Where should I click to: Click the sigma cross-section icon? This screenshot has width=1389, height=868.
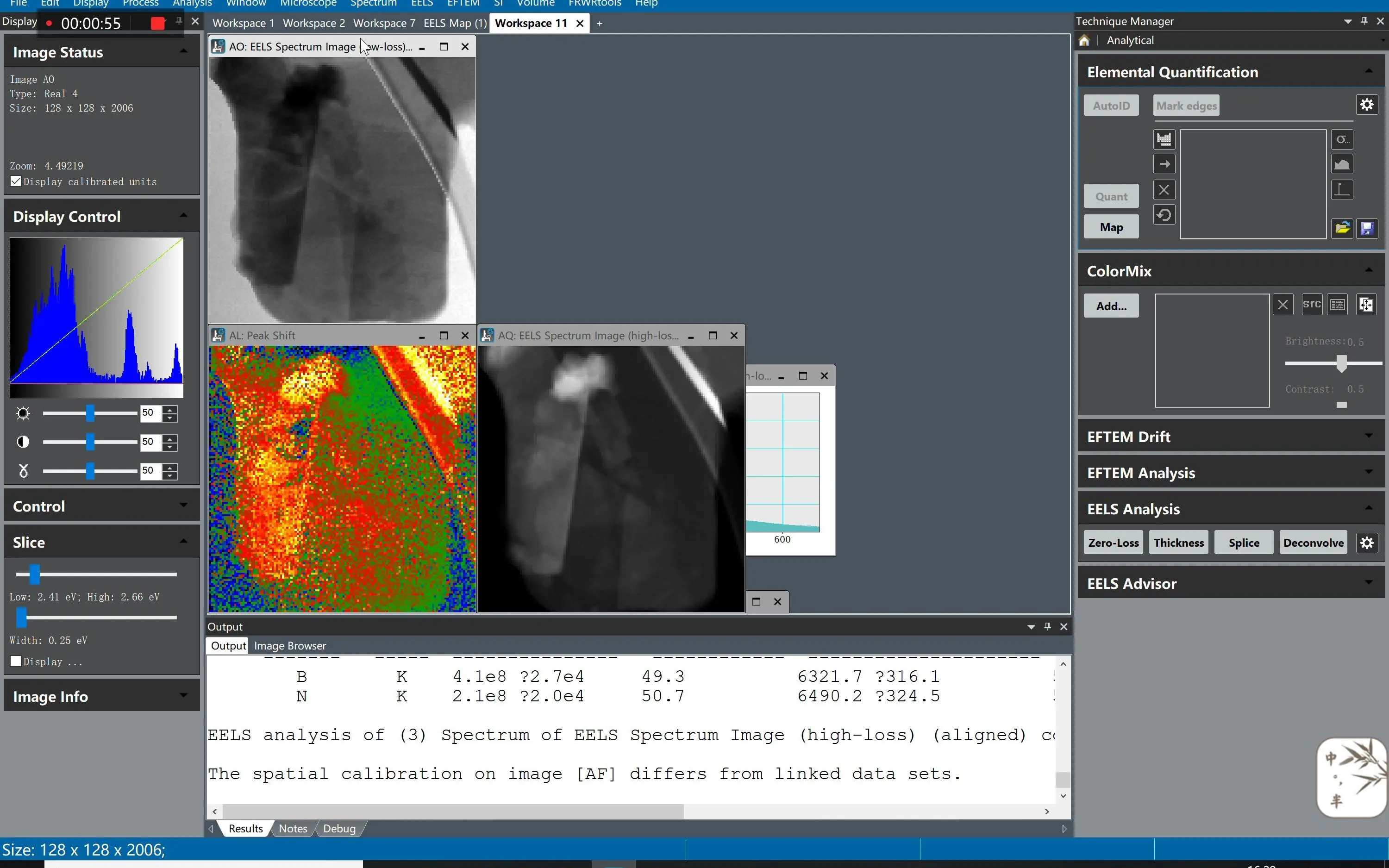pos(1341,139)
